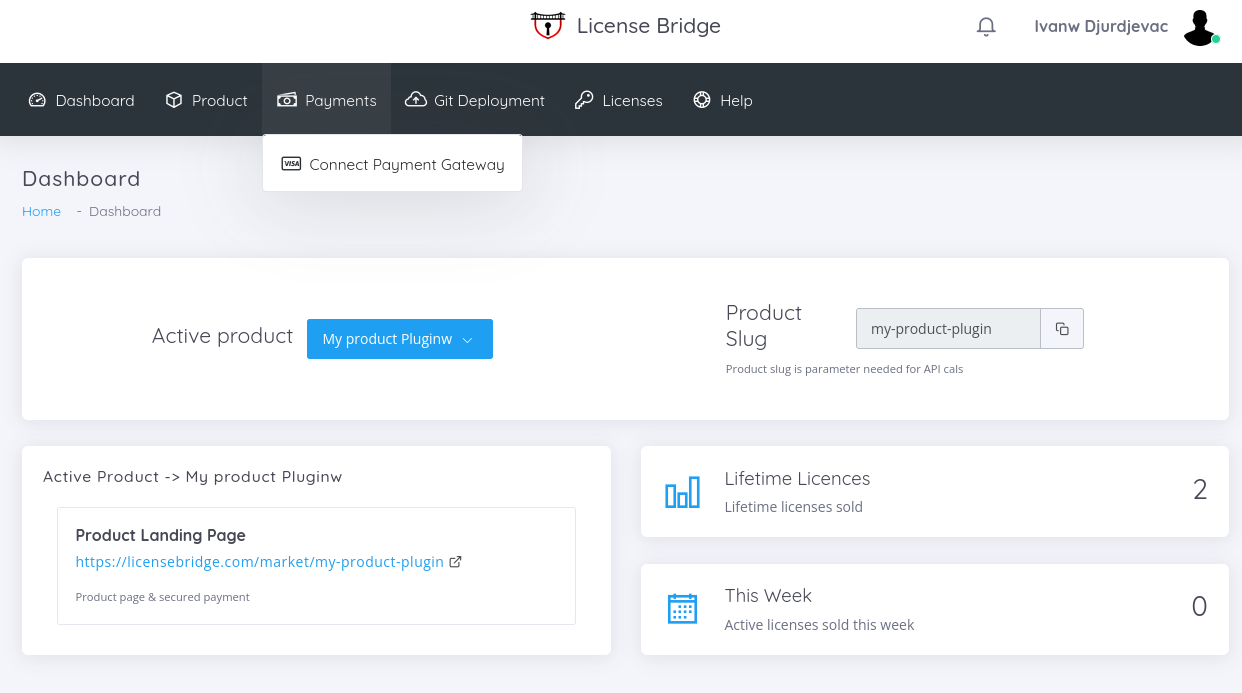Viewport: 1242px width, 693px height.
Task: Select Connect Payment Gateway option
Action: tap(392, 164)
